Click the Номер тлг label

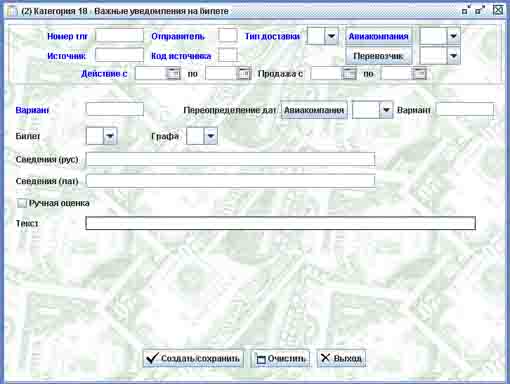pyautogui.click(x=67, y=36)
